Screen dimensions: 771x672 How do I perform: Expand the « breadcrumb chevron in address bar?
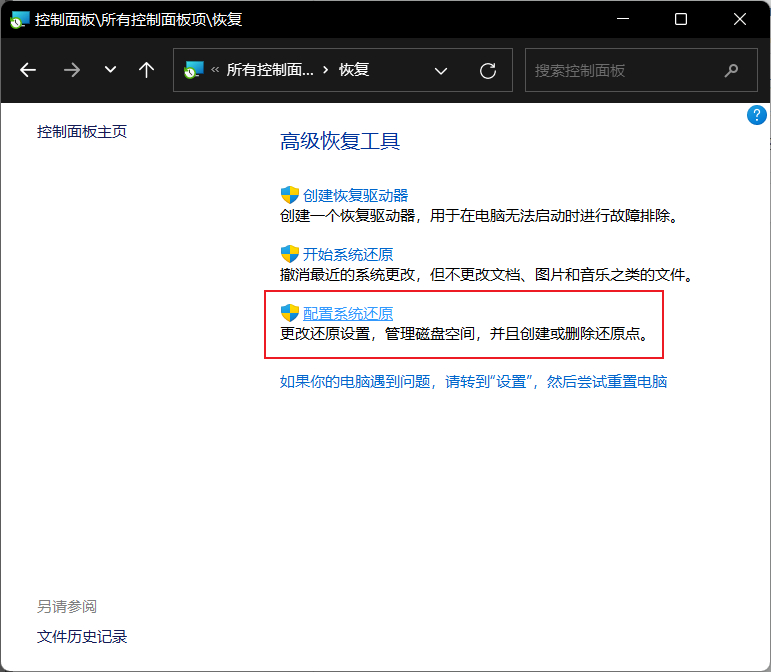pos(215,70)
